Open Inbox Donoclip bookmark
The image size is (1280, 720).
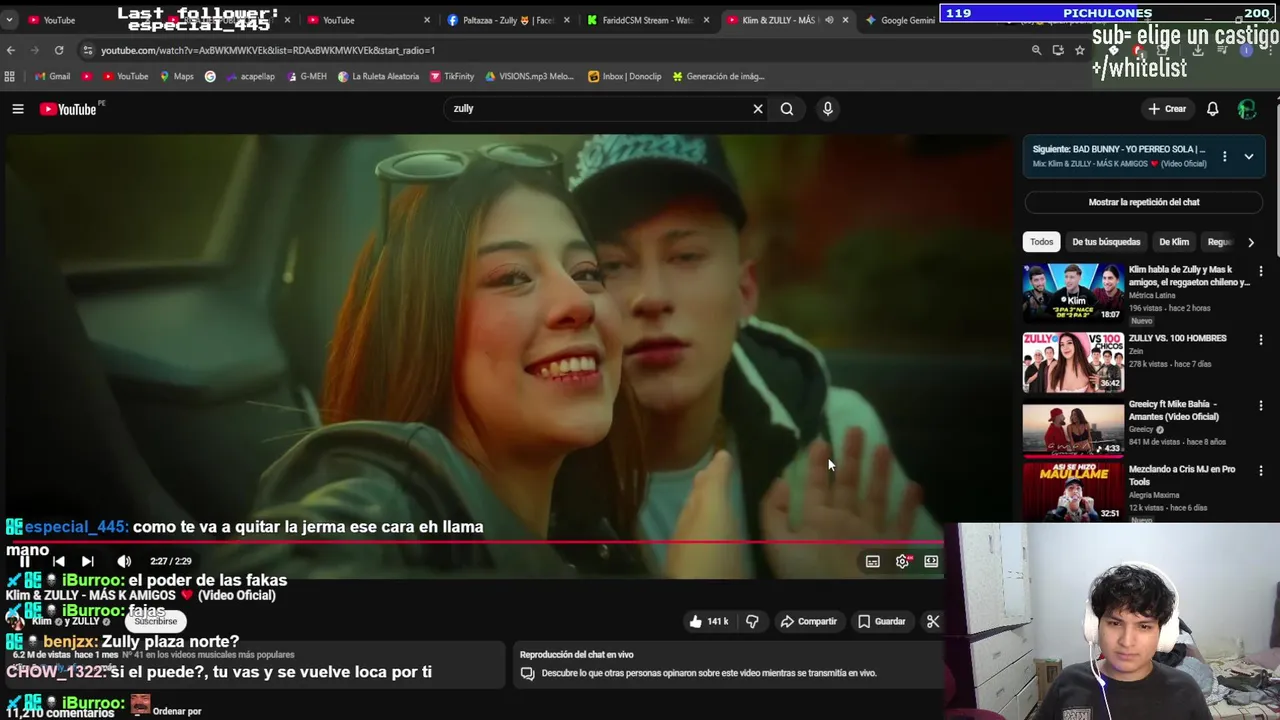[625, 76]
